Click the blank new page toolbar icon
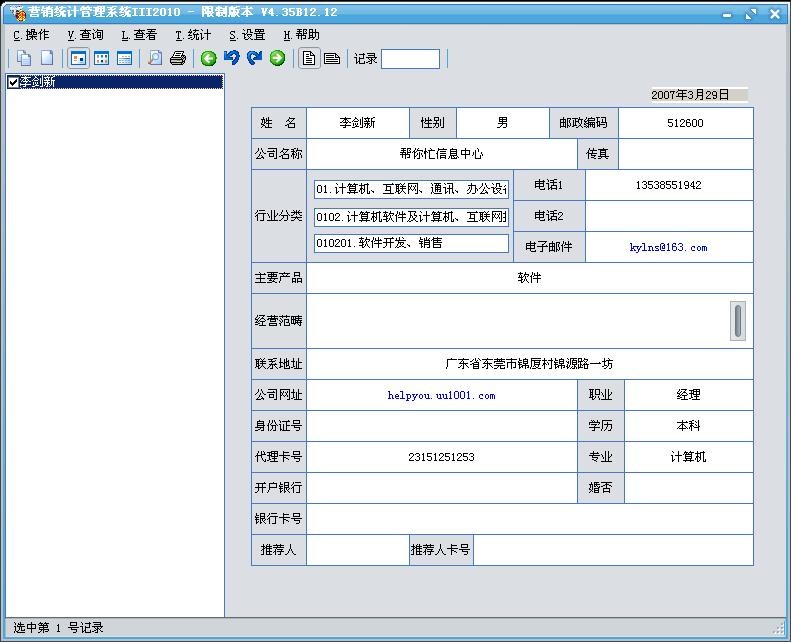The image size is (791, 642). click(x=47, y=59)
